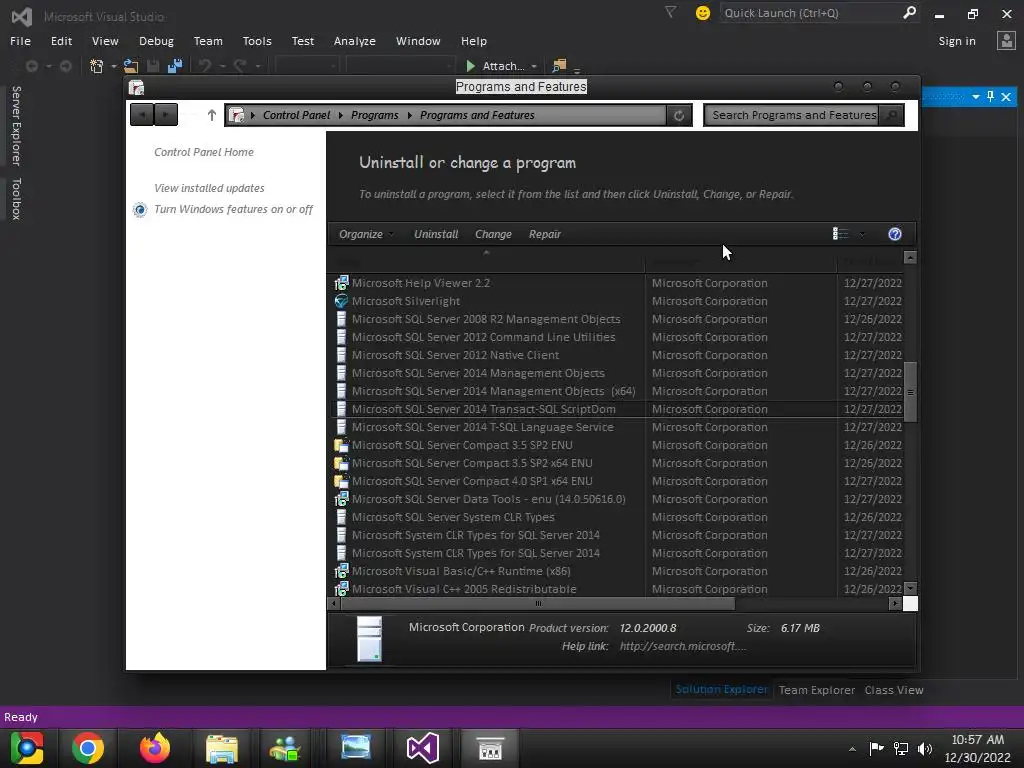Click Change in the list toolbar
The height and width of the screenshot is (768, 1024).
[x=493, y=234]
